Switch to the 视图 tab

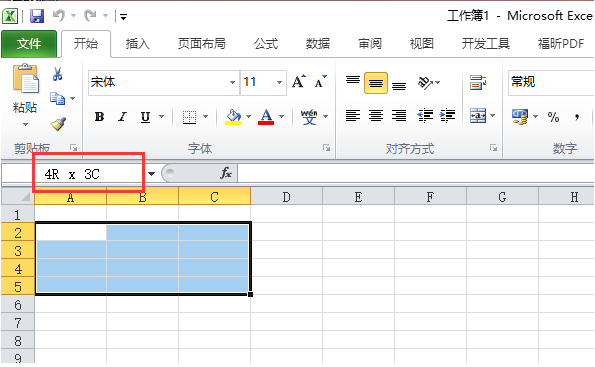coord(422,44)
